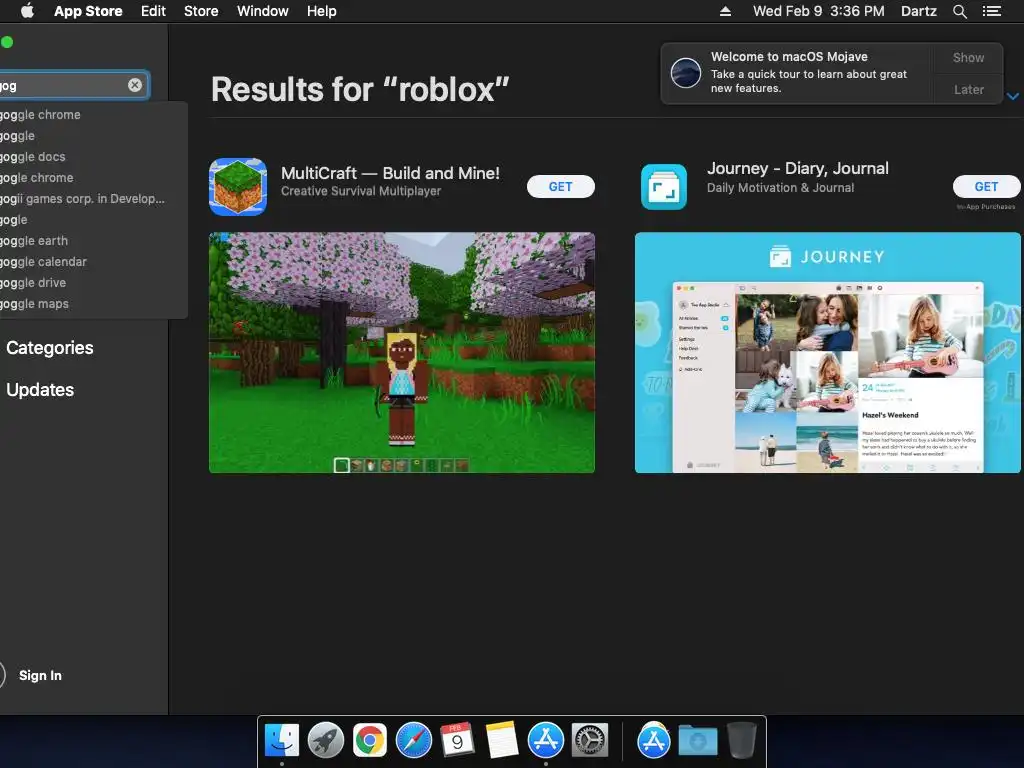Open Notification Center list icon
The width and height of the screenshot is (1024, 768).
point(991,11)
